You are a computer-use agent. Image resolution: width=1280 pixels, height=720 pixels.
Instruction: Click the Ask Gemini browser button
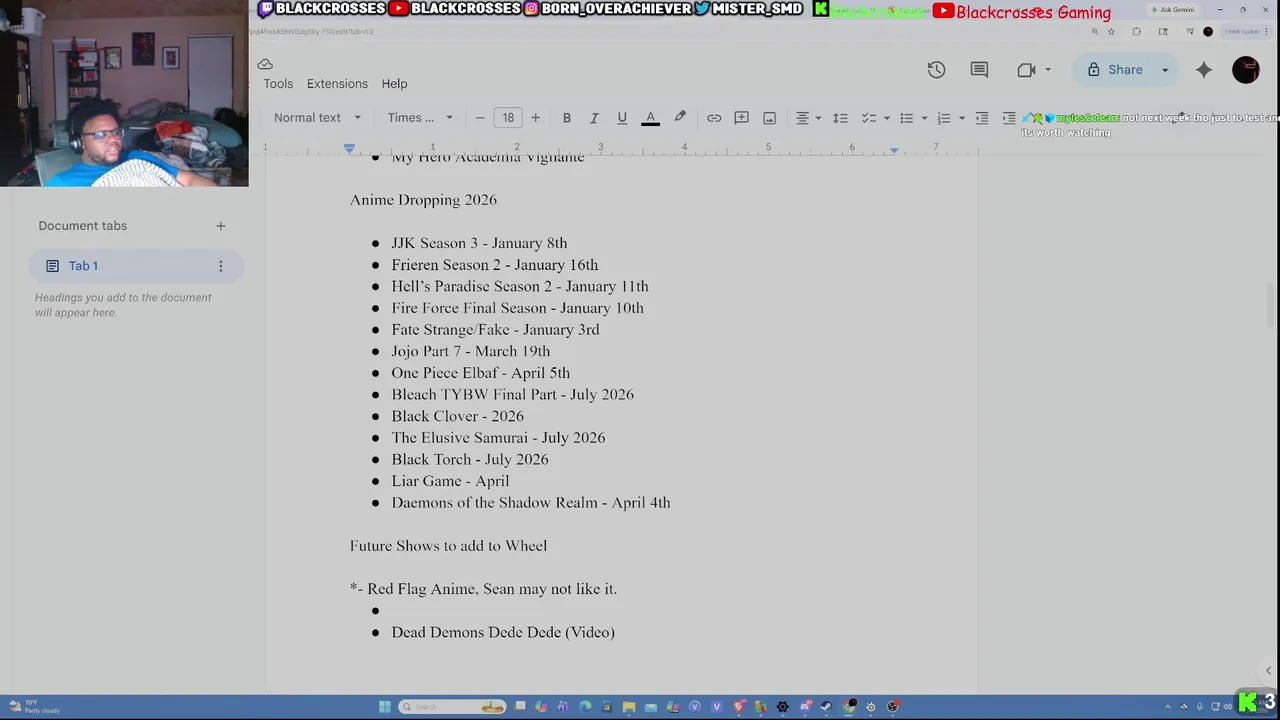[x=1172, y=10]
